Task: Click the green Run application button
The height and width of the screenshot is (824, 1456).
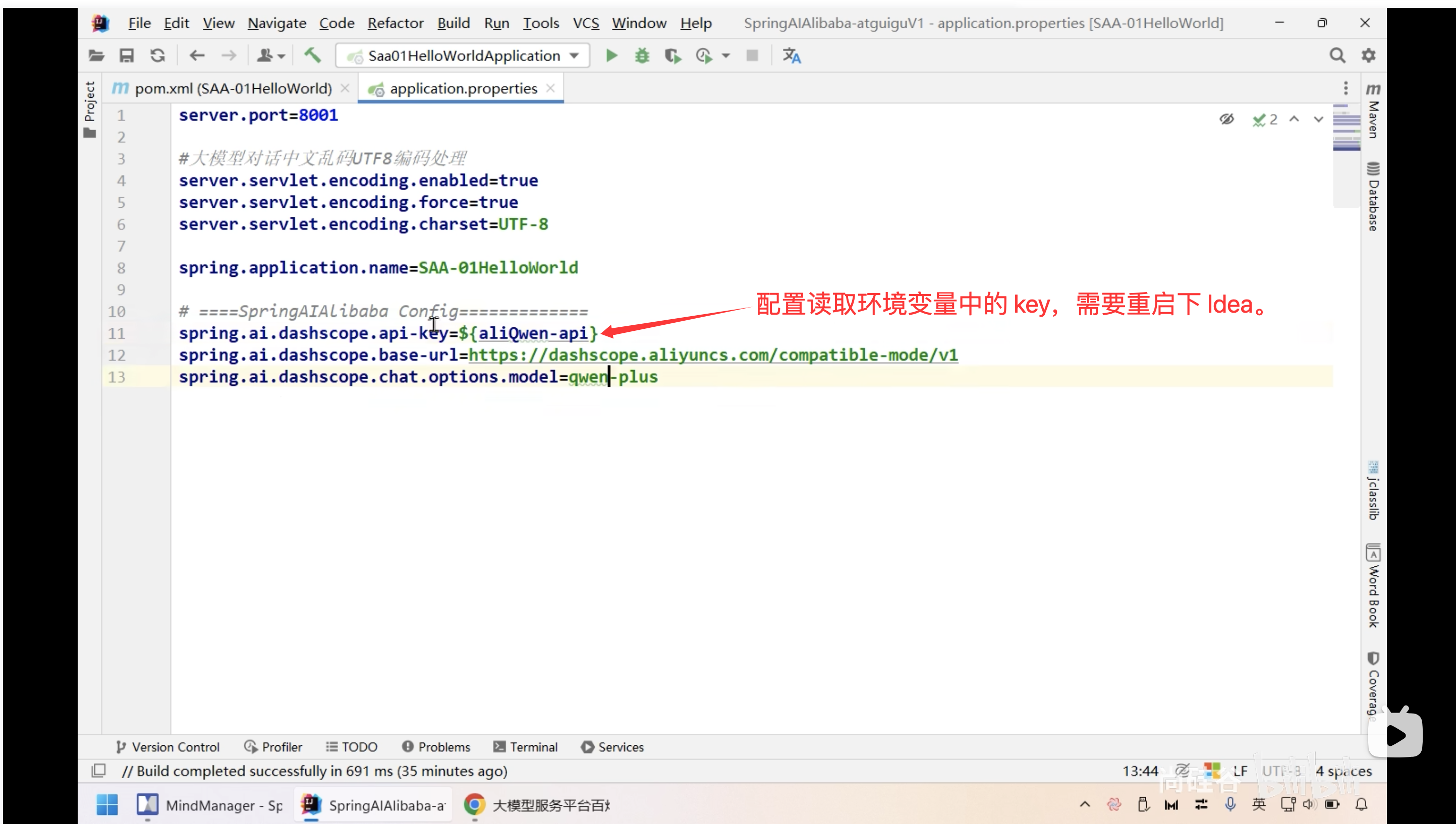Action: [611, 55]
